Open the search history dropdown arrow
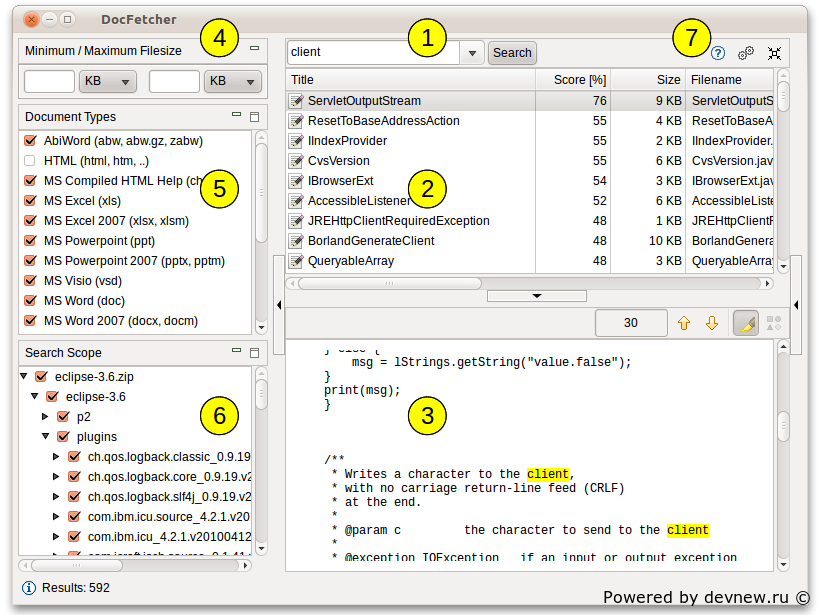Image resolution: width=821 pixels, height=616 pixels. pyautogui.click(x=473, y=53)
